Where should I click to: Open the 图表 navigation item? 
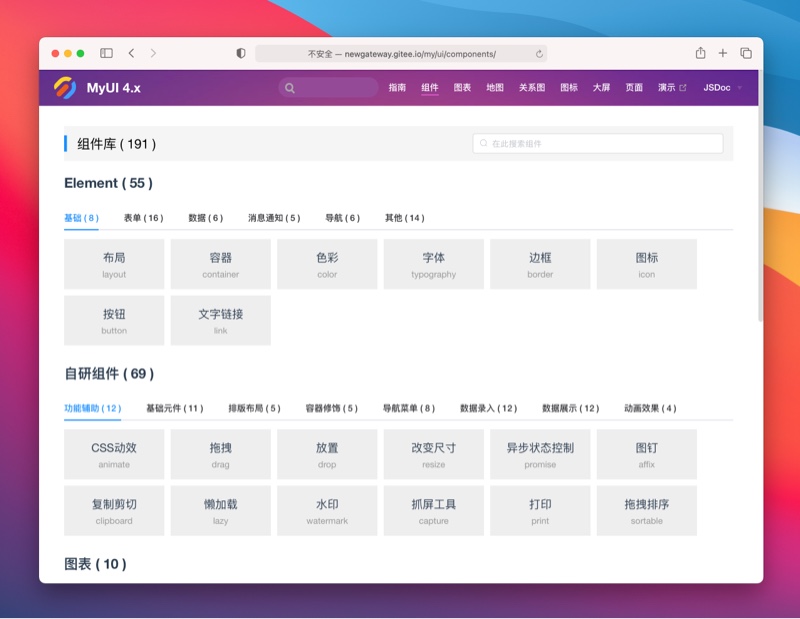tap(462, 87)
